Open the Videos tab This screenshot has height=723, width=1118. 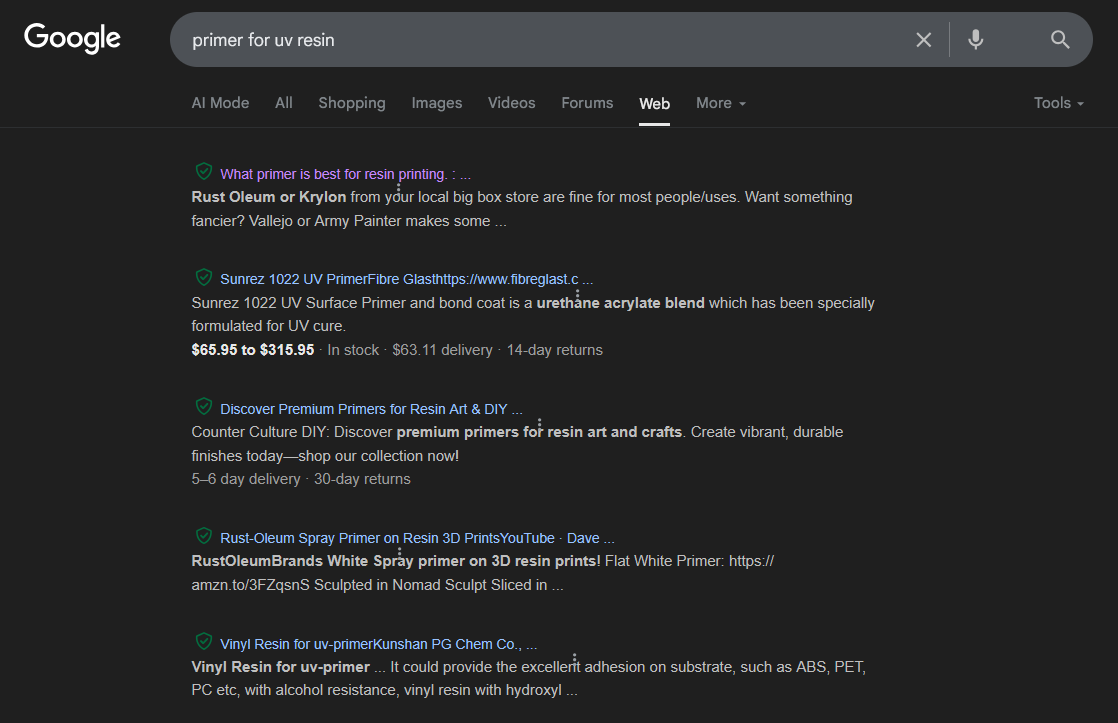[511, 103]
